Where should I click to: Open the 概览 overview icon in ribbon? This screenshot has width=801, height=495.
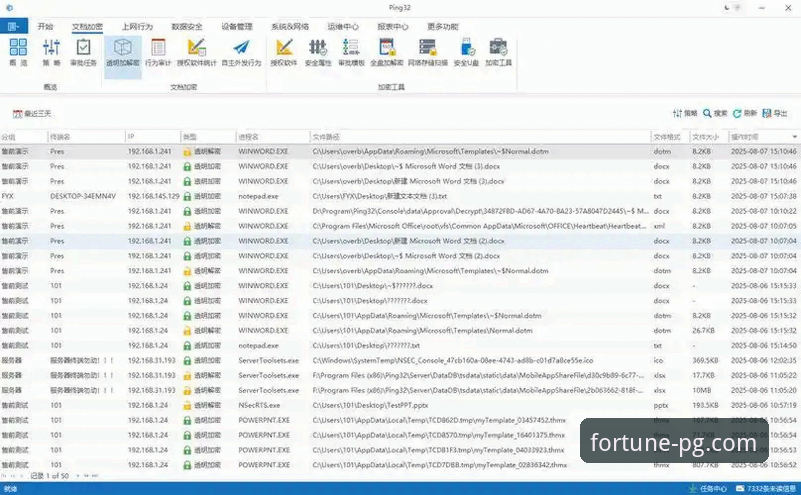point(18,51)
